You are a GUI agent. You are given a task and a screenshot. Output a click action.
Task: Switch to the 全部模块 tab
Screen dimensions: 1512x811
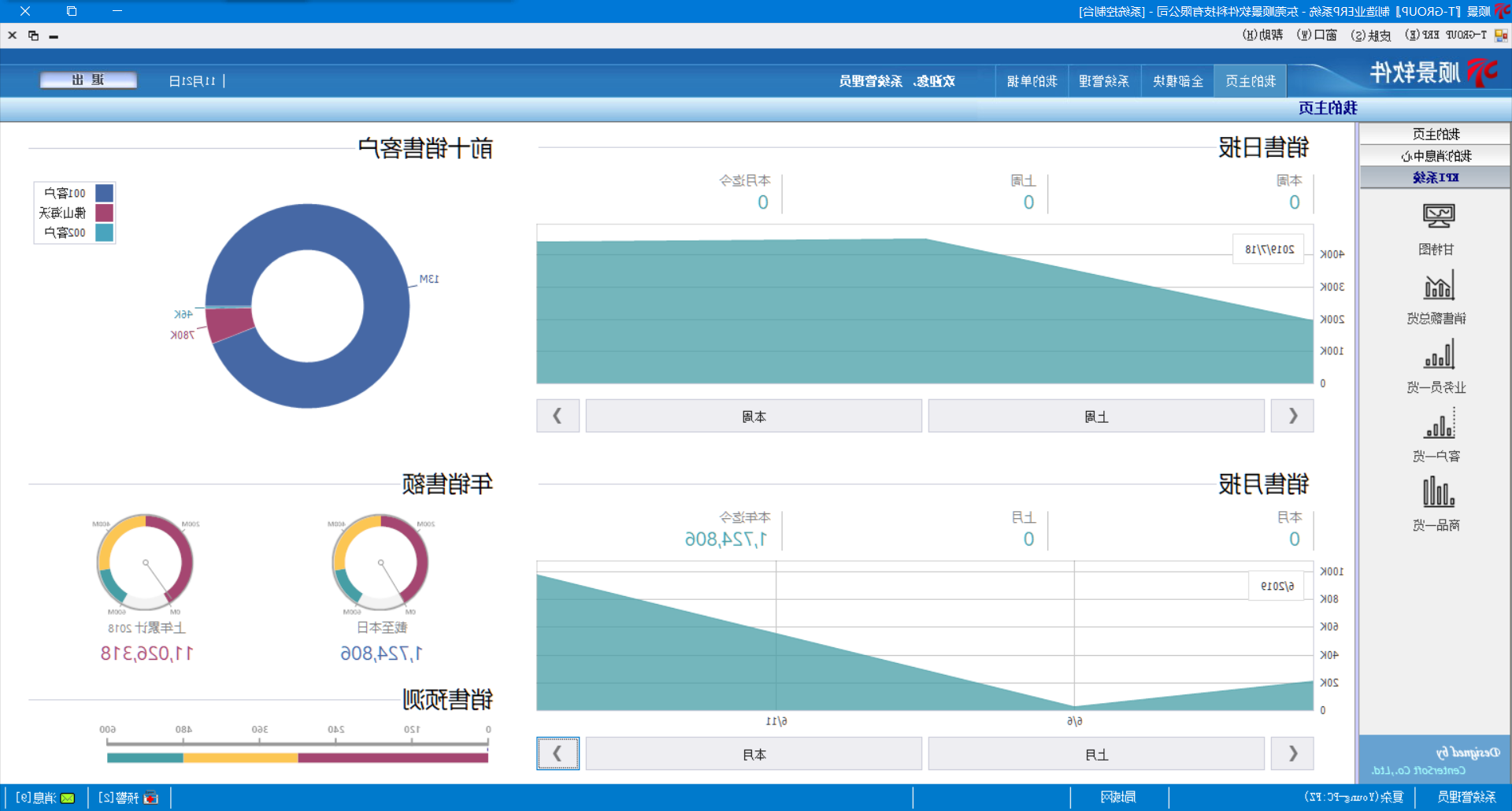(1178, 81)
